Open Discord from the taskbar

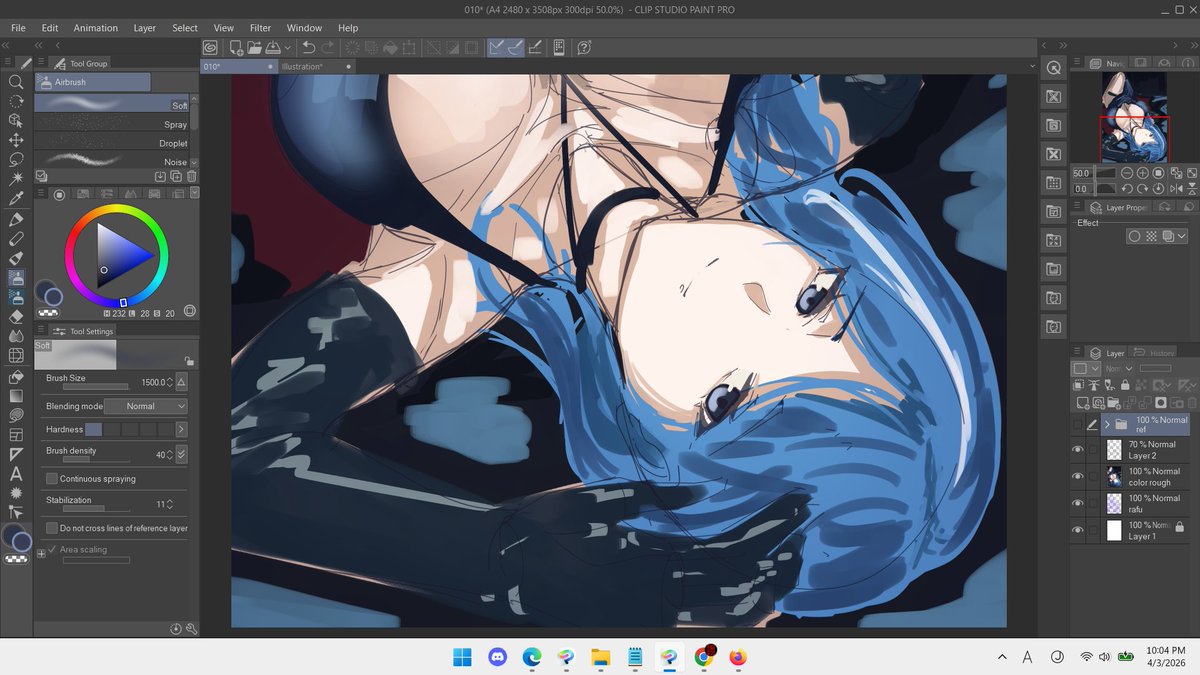(497, 657)
